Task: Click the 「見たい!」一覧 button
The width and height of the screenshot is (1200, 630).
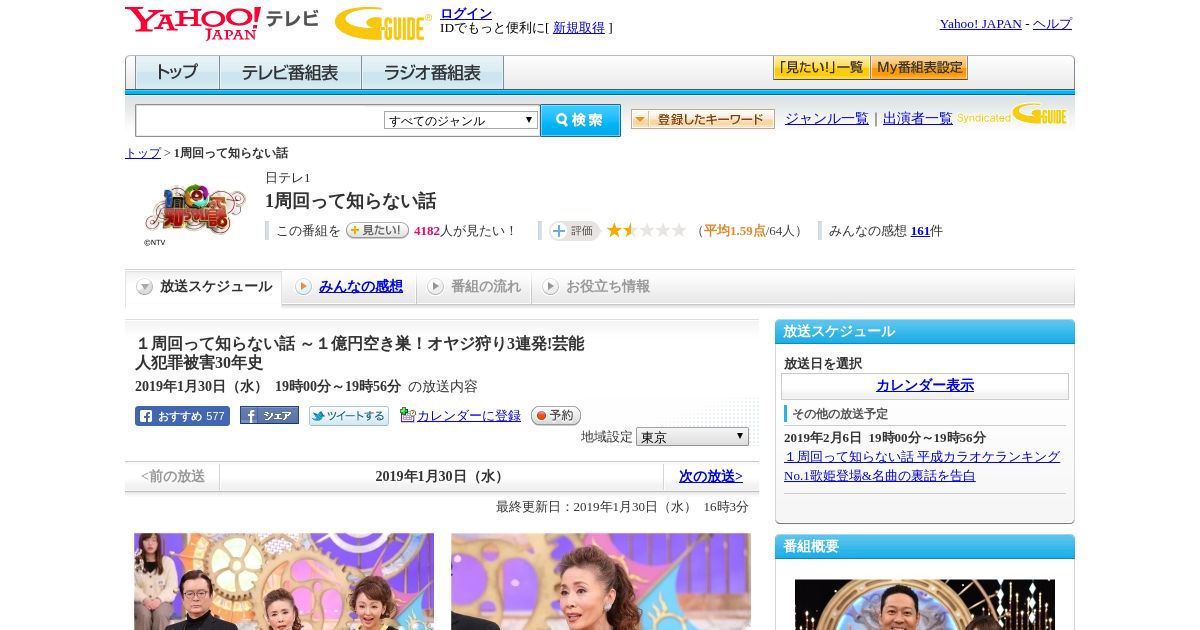Action: click(821, 68)
